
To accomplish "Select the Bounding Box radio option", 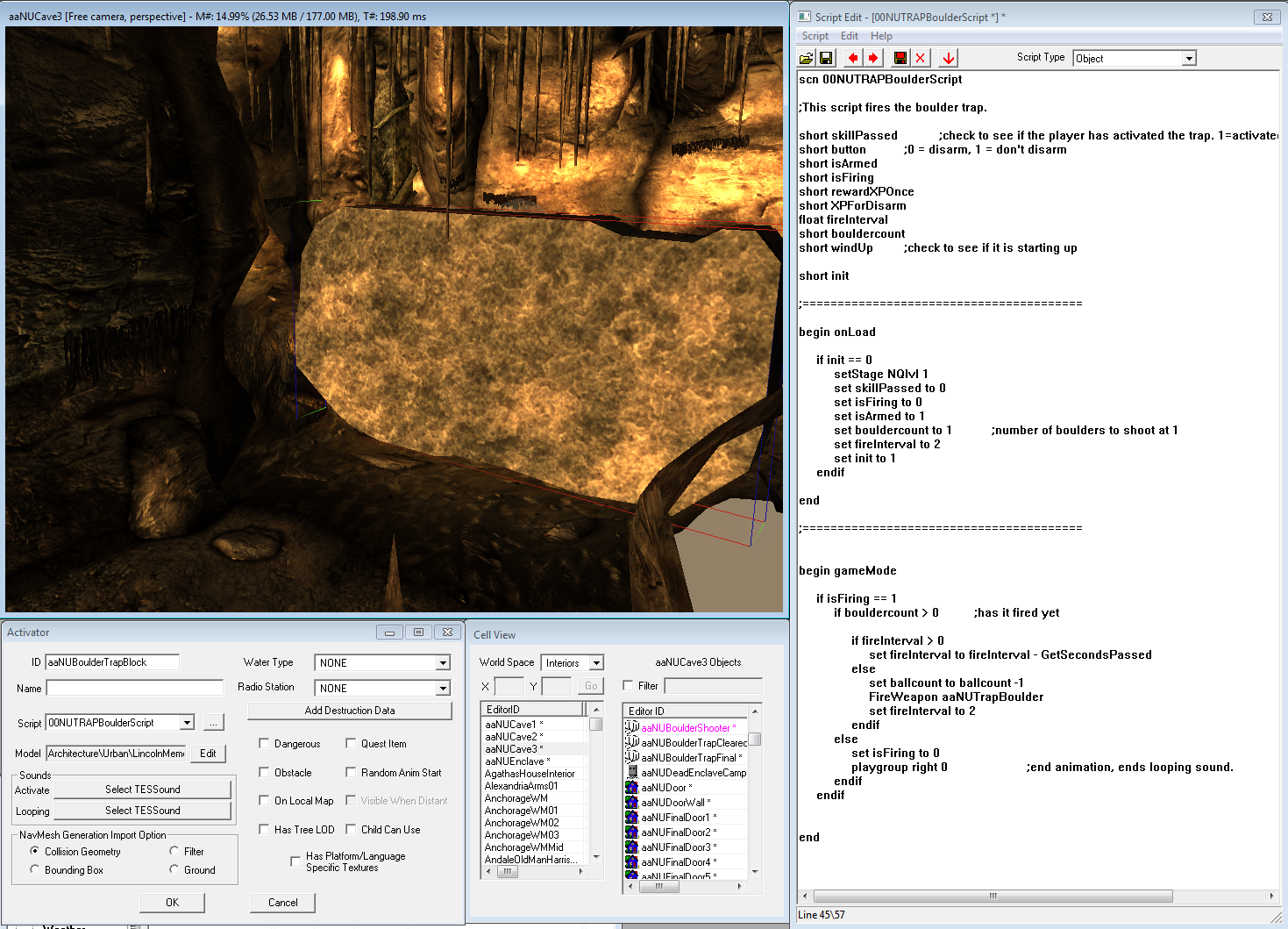I will (35, 870).
